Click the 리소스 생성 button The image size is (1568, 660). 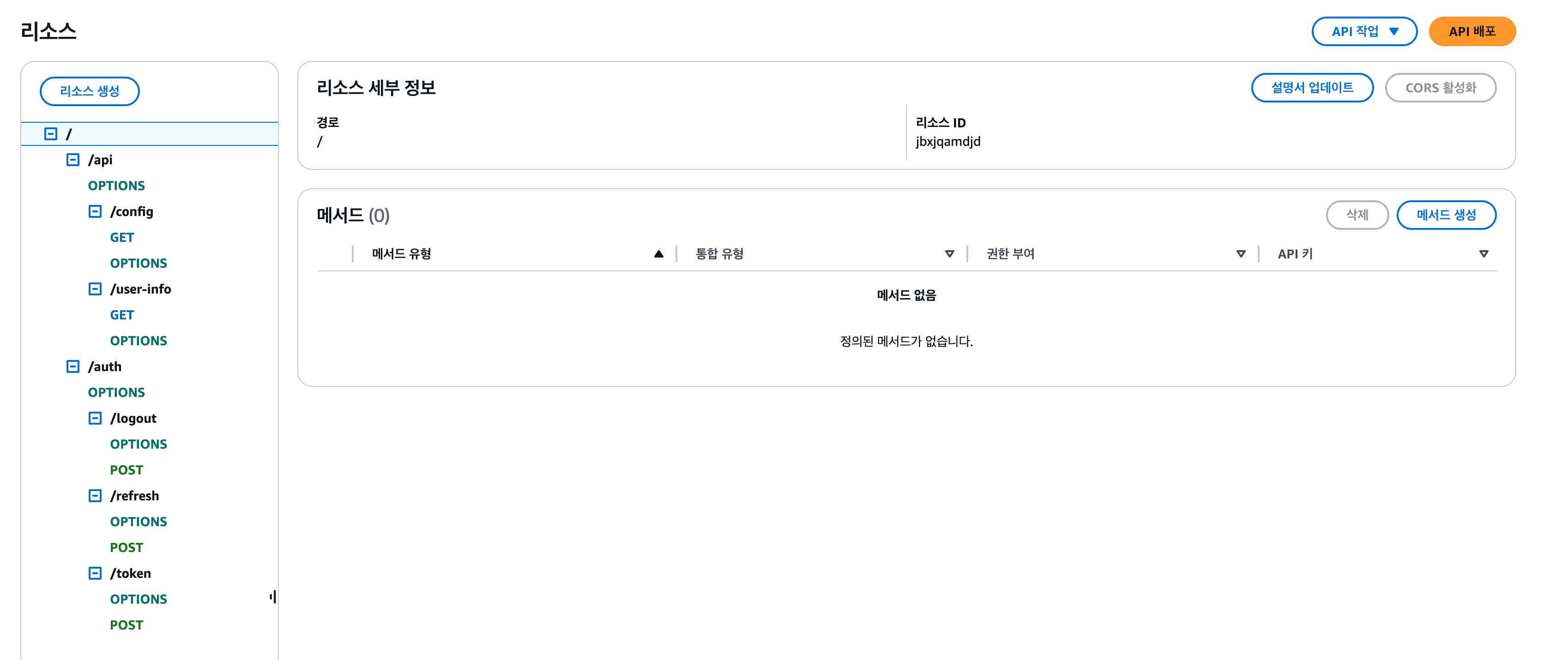(x=90, y=91)
